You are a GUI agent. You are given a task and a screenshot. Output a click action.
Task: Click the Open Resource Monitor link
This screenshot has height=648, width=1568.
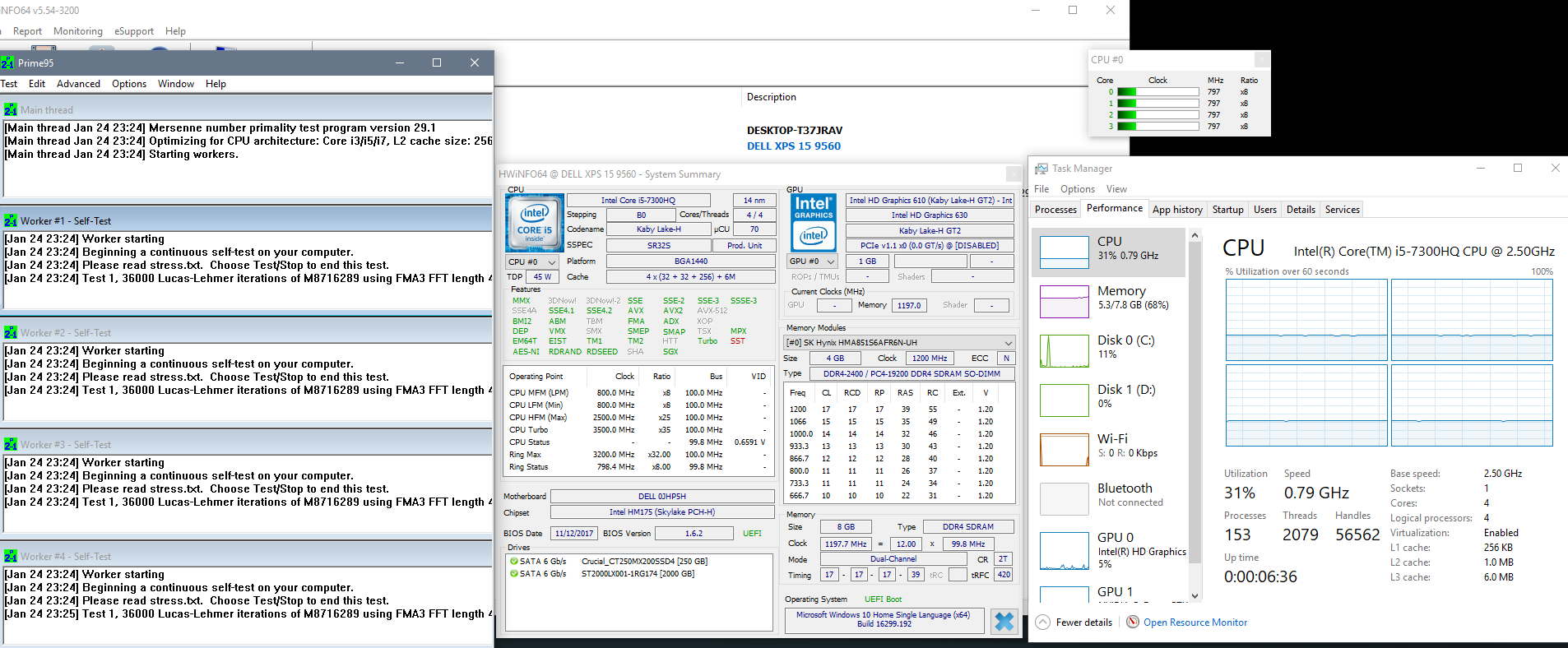click(1195, 623)
